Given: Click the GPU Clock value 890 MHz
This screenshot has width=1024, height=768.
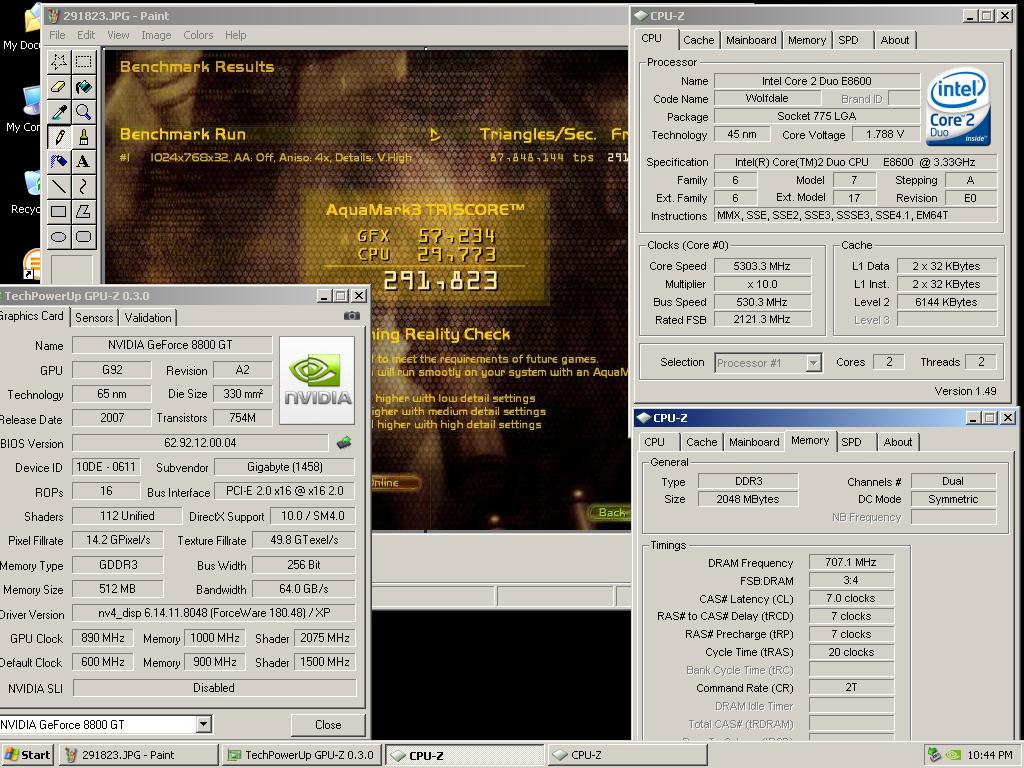Looking at the screenshot, I should coord(103,638).
